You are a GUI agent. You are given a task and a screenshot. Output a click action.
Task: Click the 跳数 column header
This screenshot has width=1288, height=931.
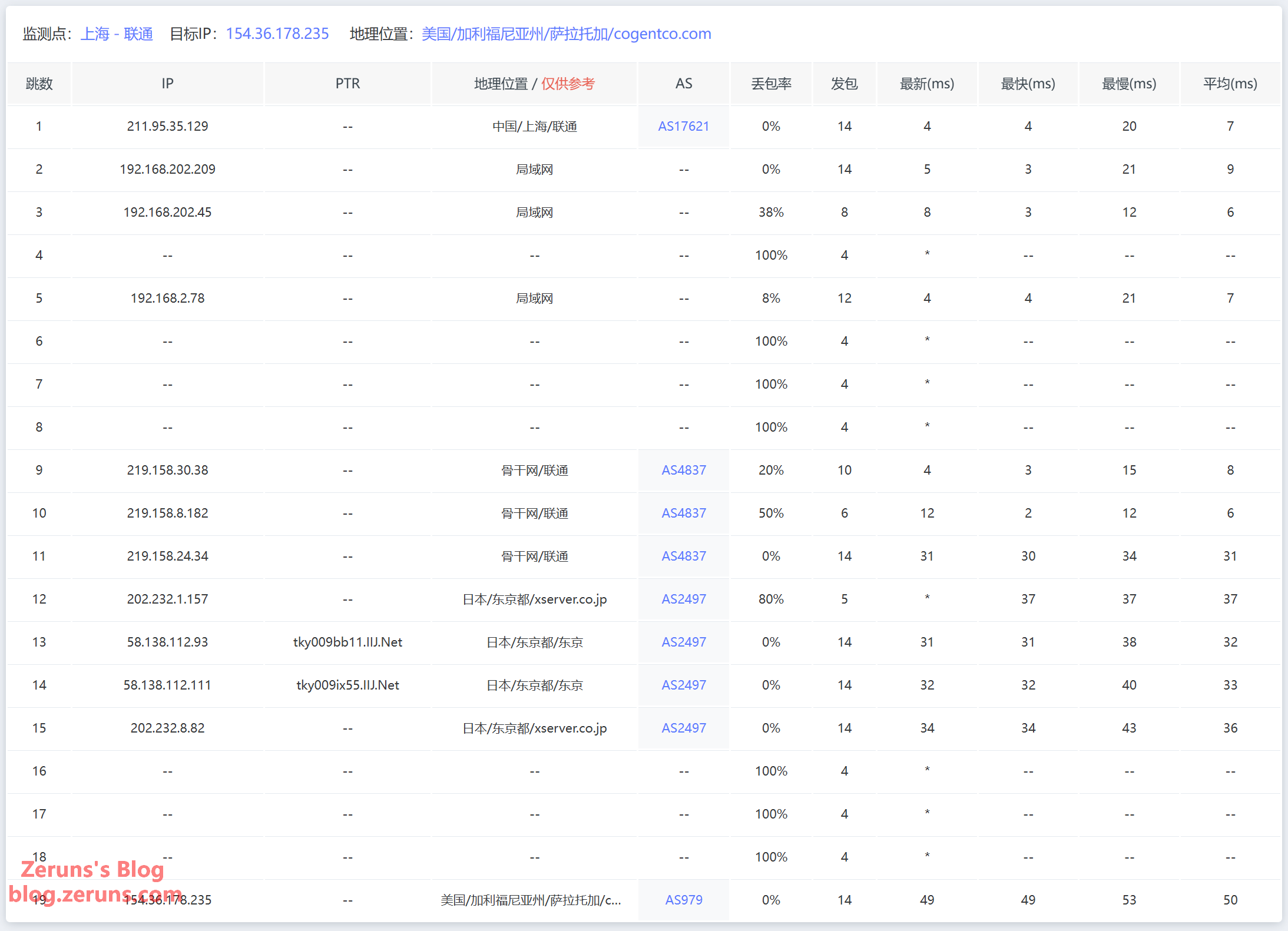[39, 84]
